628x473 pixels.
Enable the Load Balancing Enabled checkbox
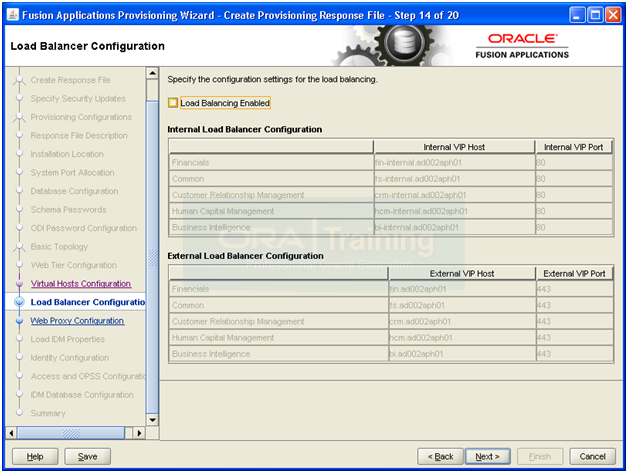173,103
